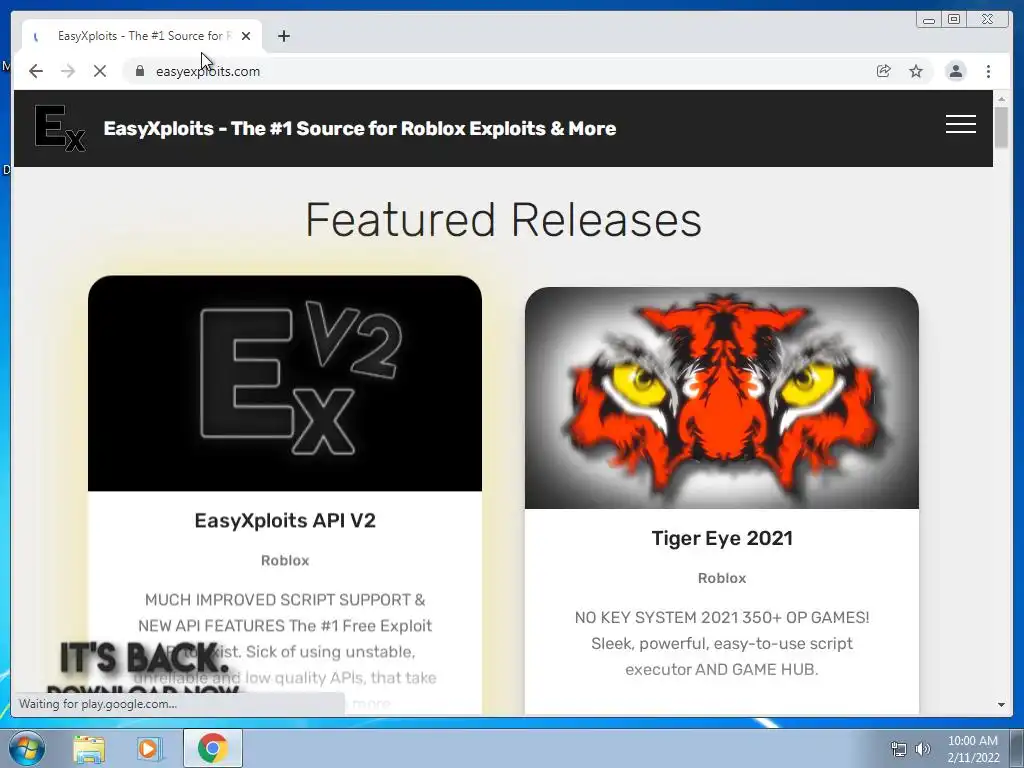1024x768 pixels.
Task: Bookmark this page with the star
Action: [916, 71]
